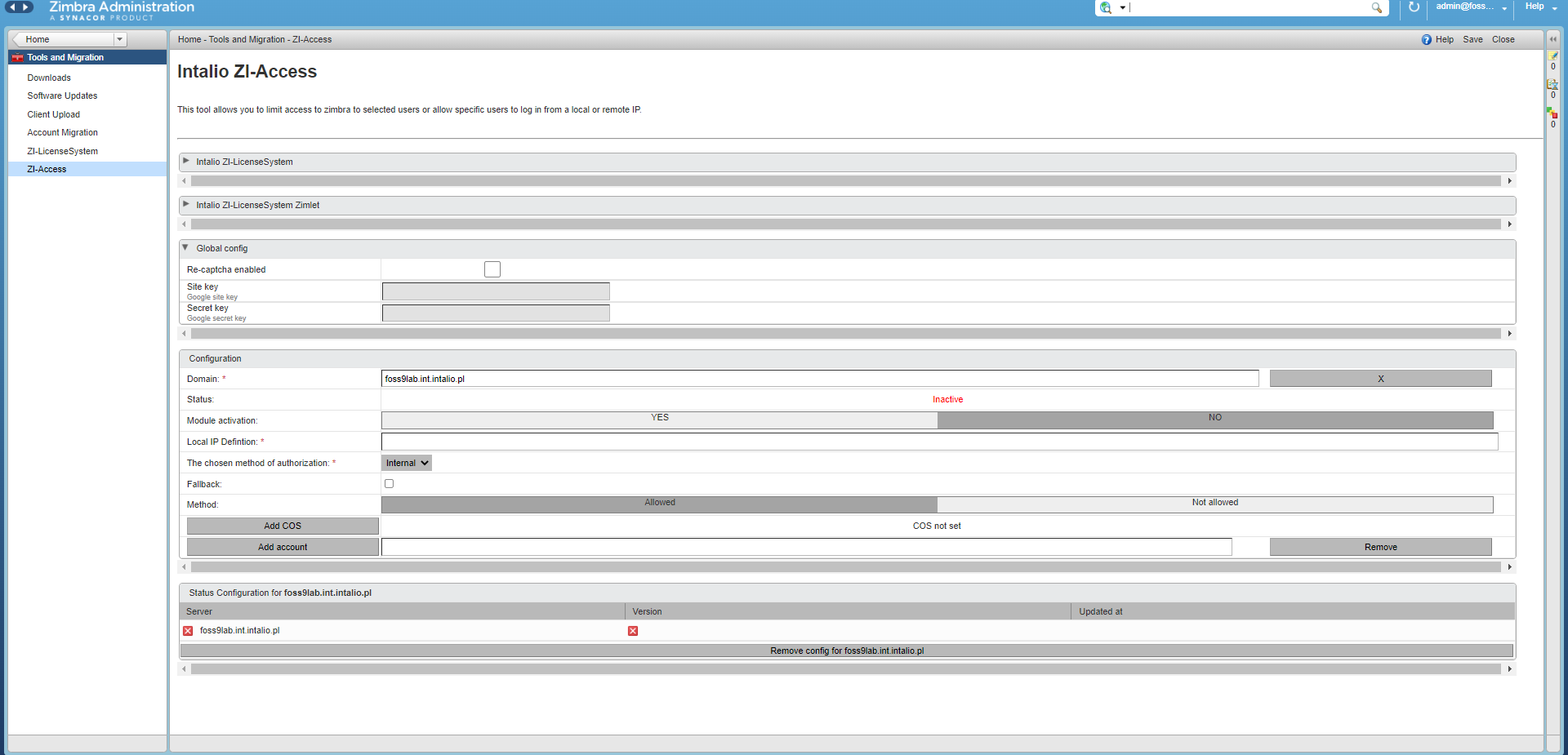Open the search type globe icon
Viewport: 1568px width, 755px height.
click(x=1106, y=7)
